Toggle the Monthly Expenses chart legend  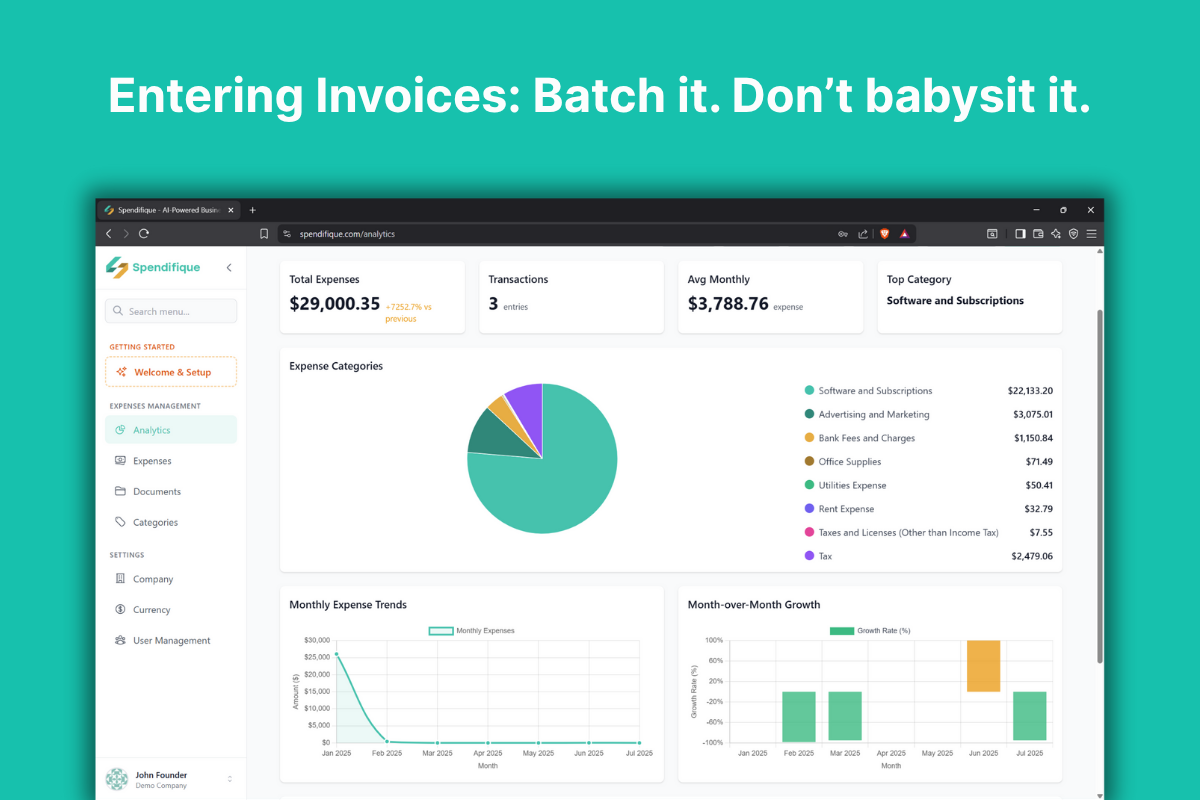(472, 631)
